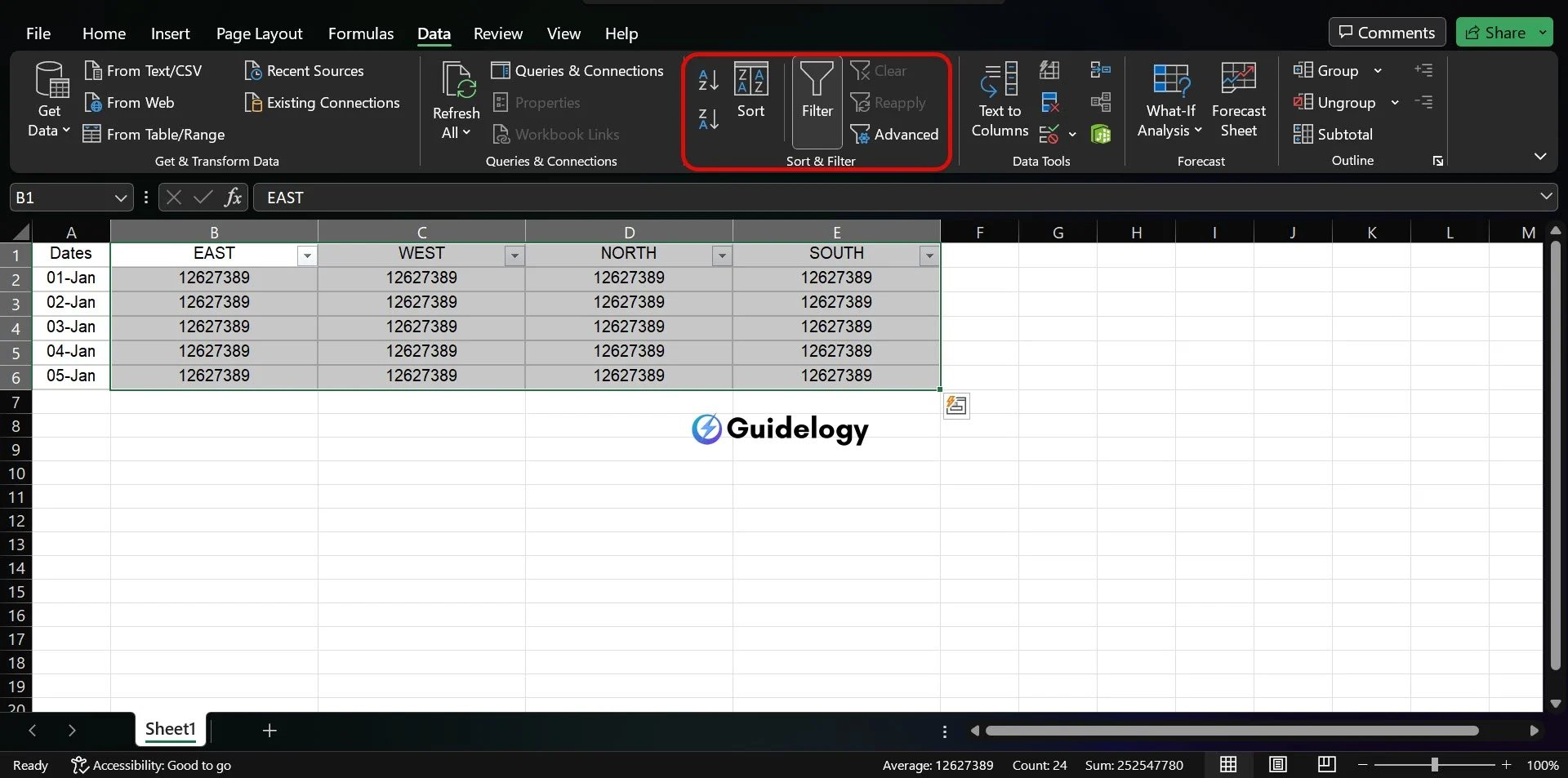The height and width of the screenshot is (778, 1568).
Task: Open the Quick Analysis button
Action: [x=956, y=406]
